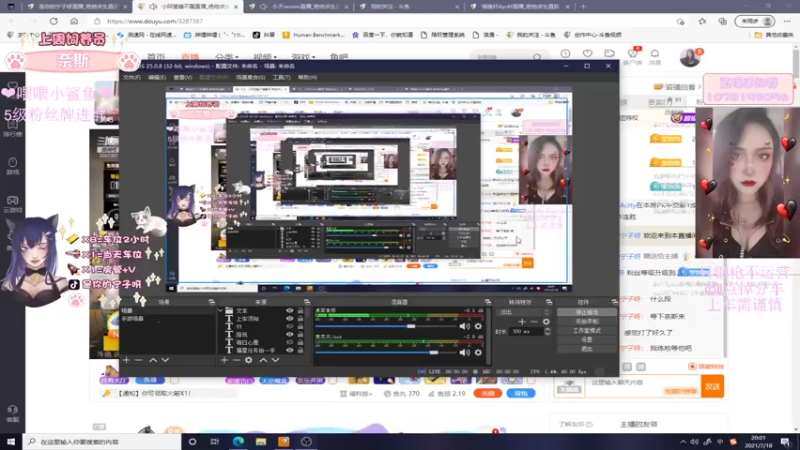Toggle visibility of 指挥 source

[289, 335]
